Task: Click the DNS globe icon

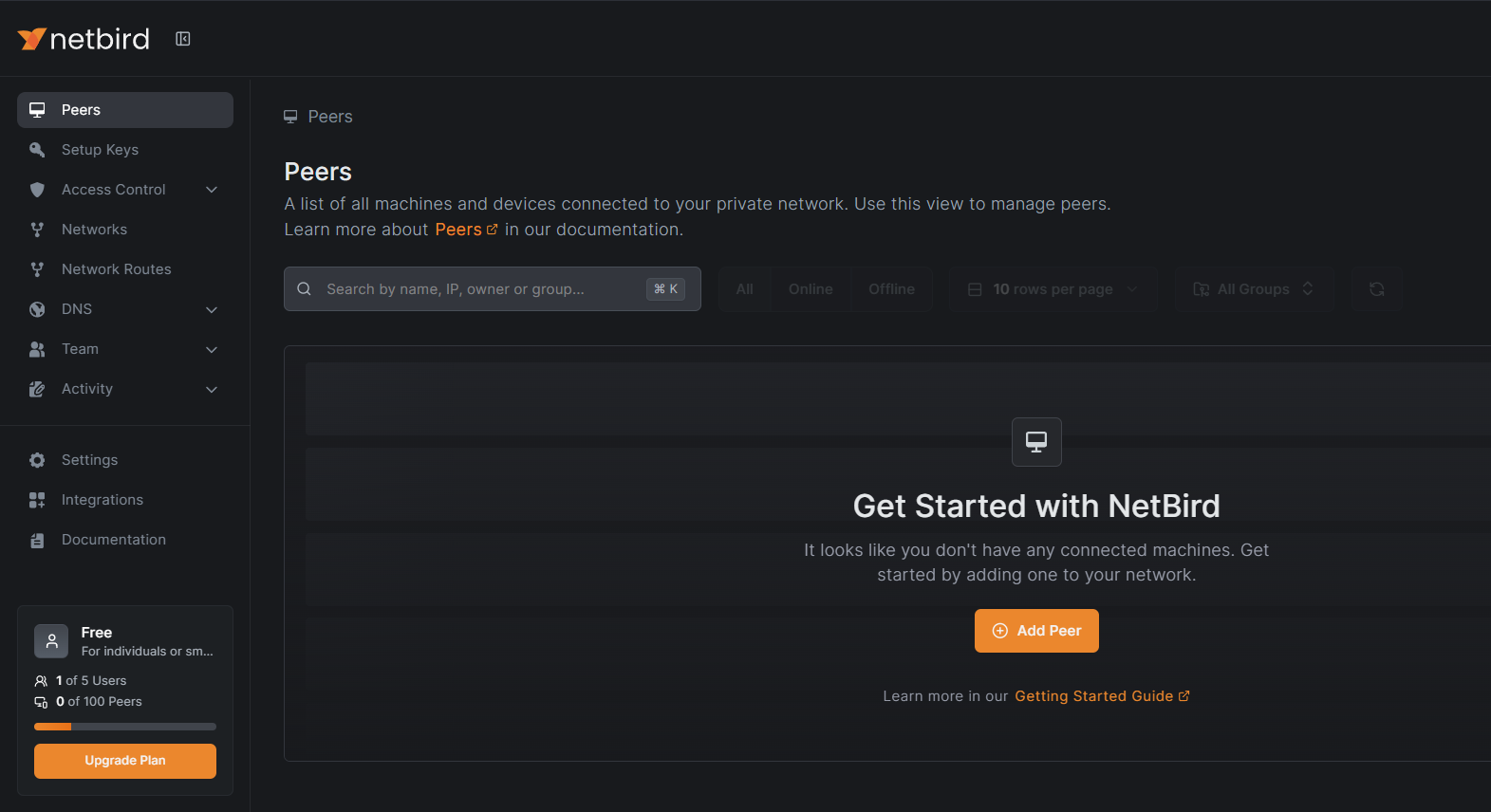Action: [37, 309]
